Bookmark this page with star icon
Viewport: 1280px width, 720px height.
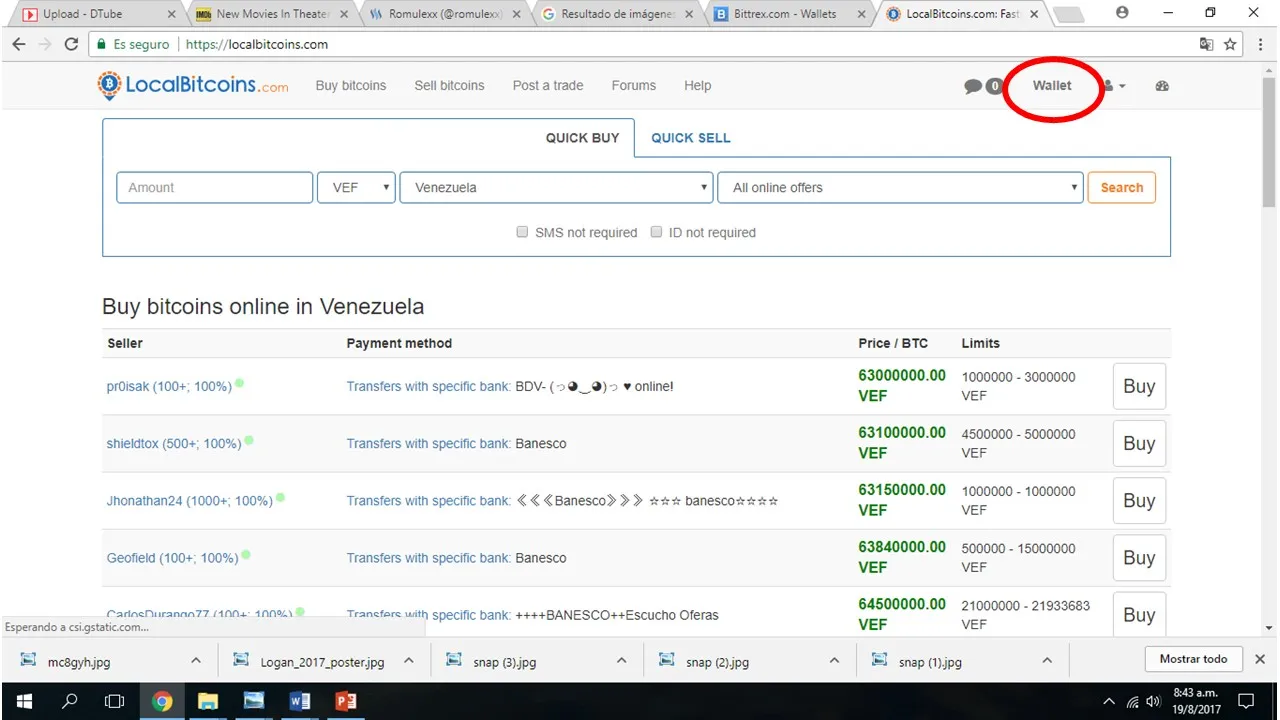(x=1230, y=44)
